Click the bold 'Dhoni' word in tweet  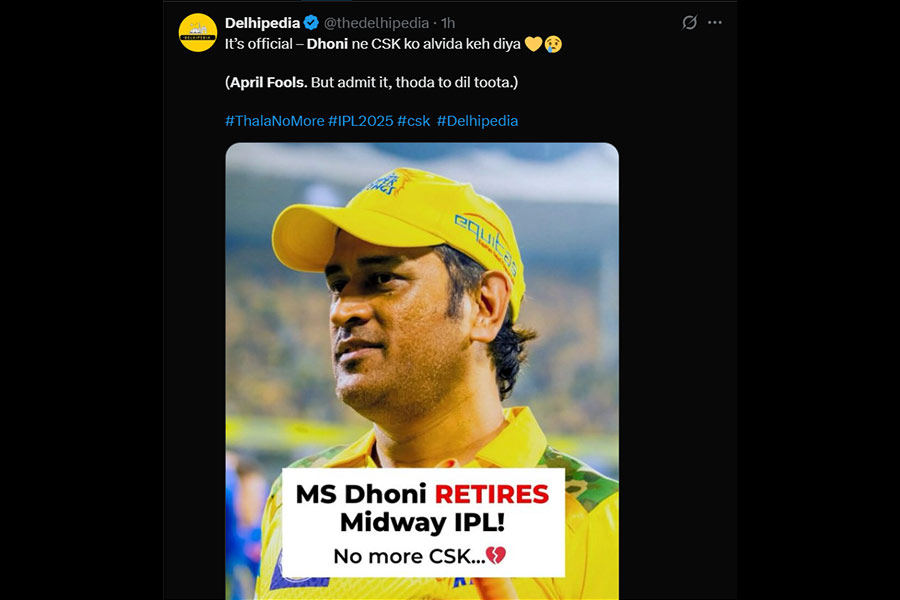329,45
